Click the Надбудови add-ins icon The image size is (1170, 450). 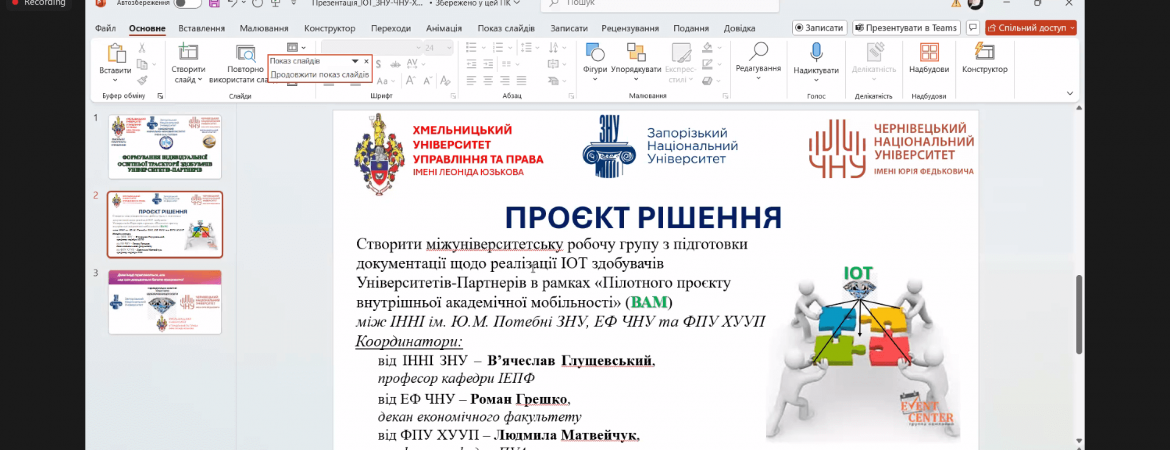click(x=929, y=52)
